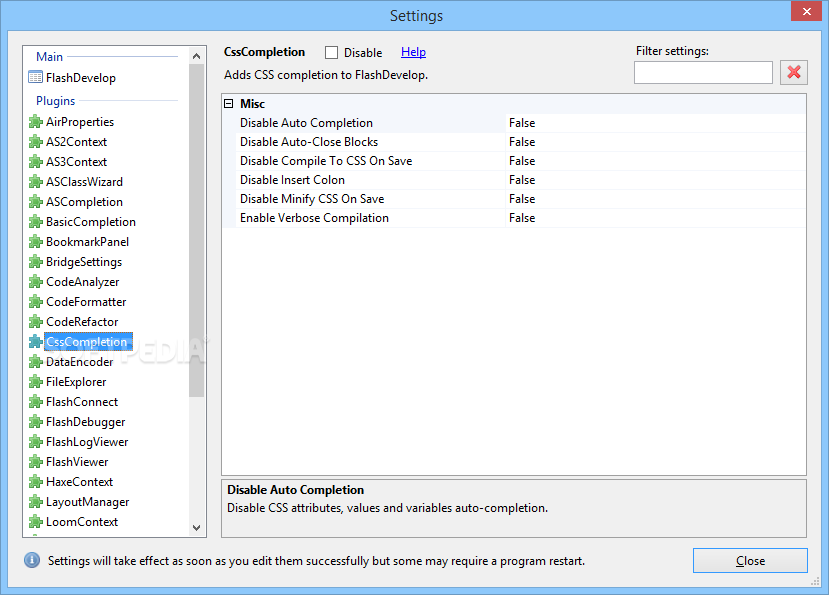
Task: Click False value for Disable Auto-Close Blocks
Action: [x=522, y=142]
